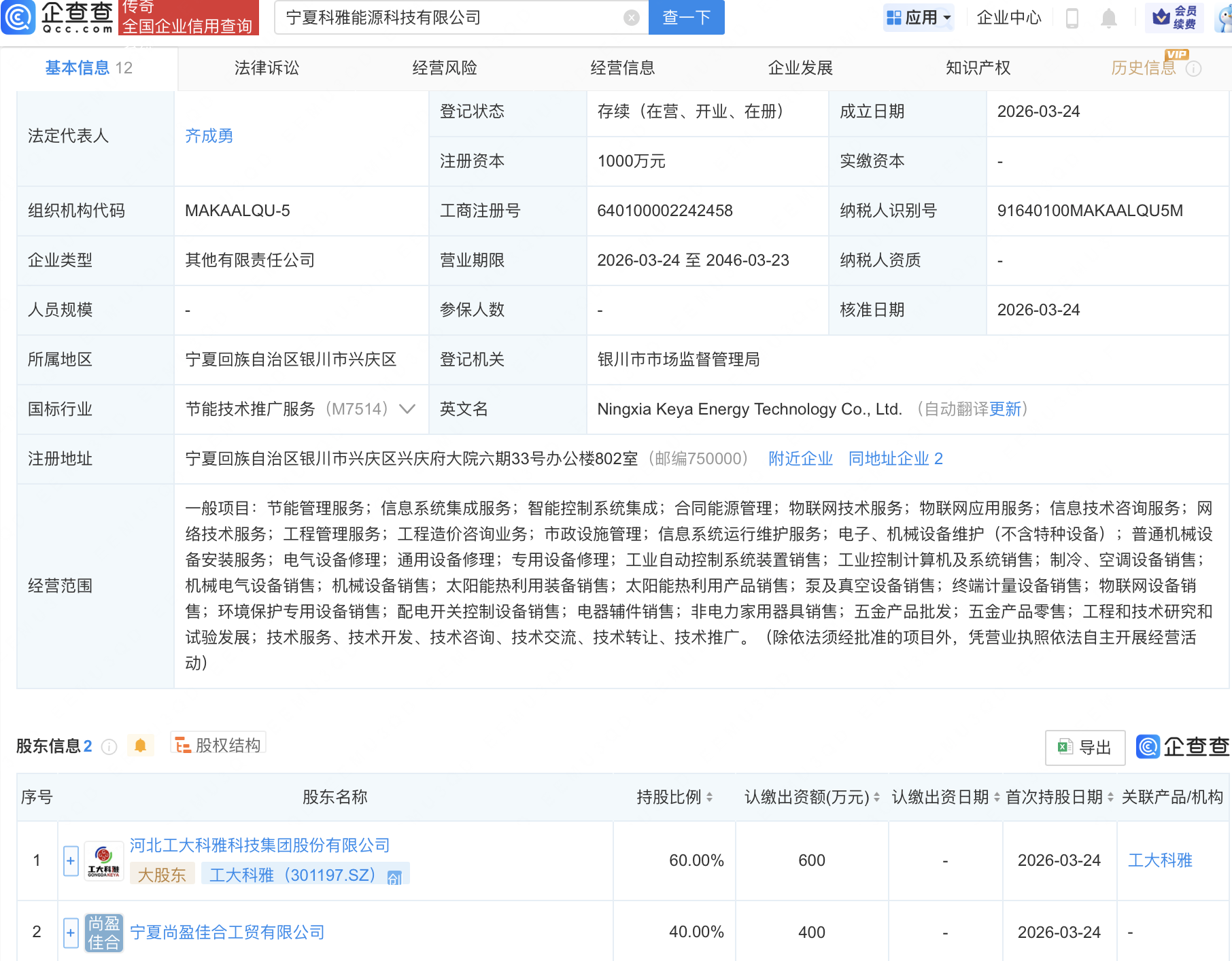Open the 股权结构 equity structure view
This screenshot has height=961, width=1232.
[217, 744]
